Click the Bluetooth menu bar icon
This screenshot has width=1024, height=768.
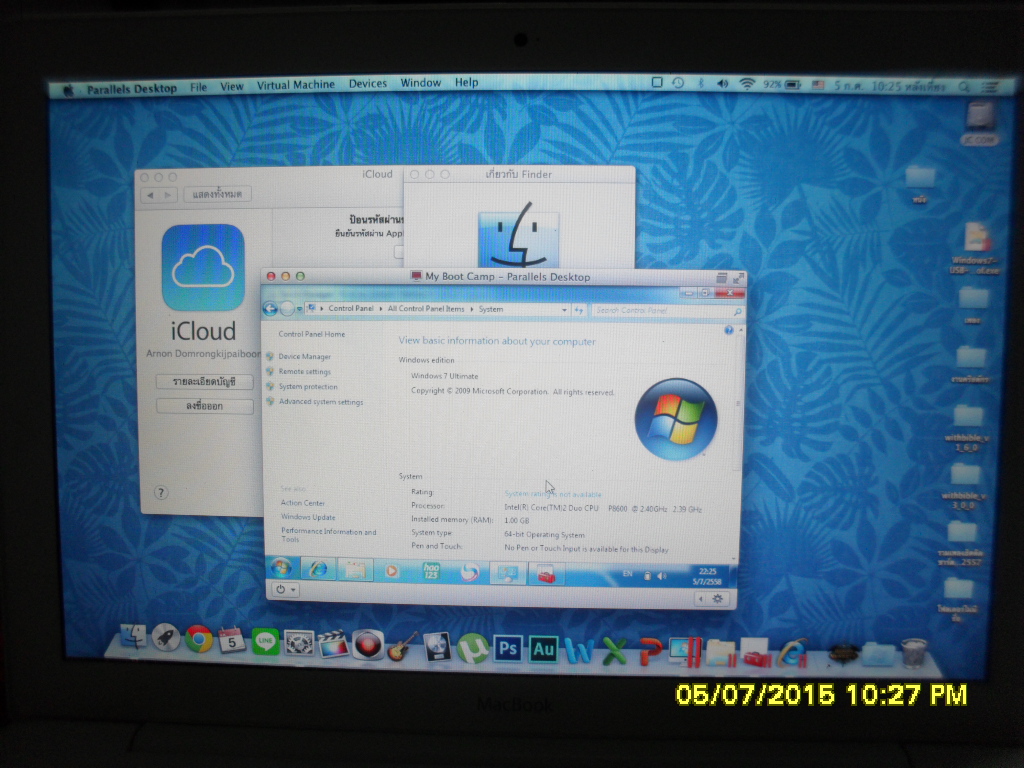(700, 84)
